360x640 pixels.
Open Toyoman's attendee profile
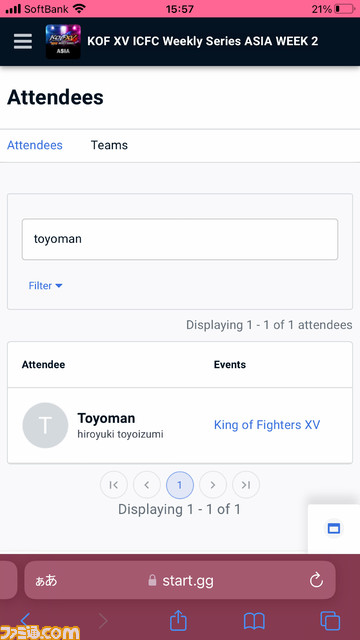pyautogui.click(x=106, y=418)
